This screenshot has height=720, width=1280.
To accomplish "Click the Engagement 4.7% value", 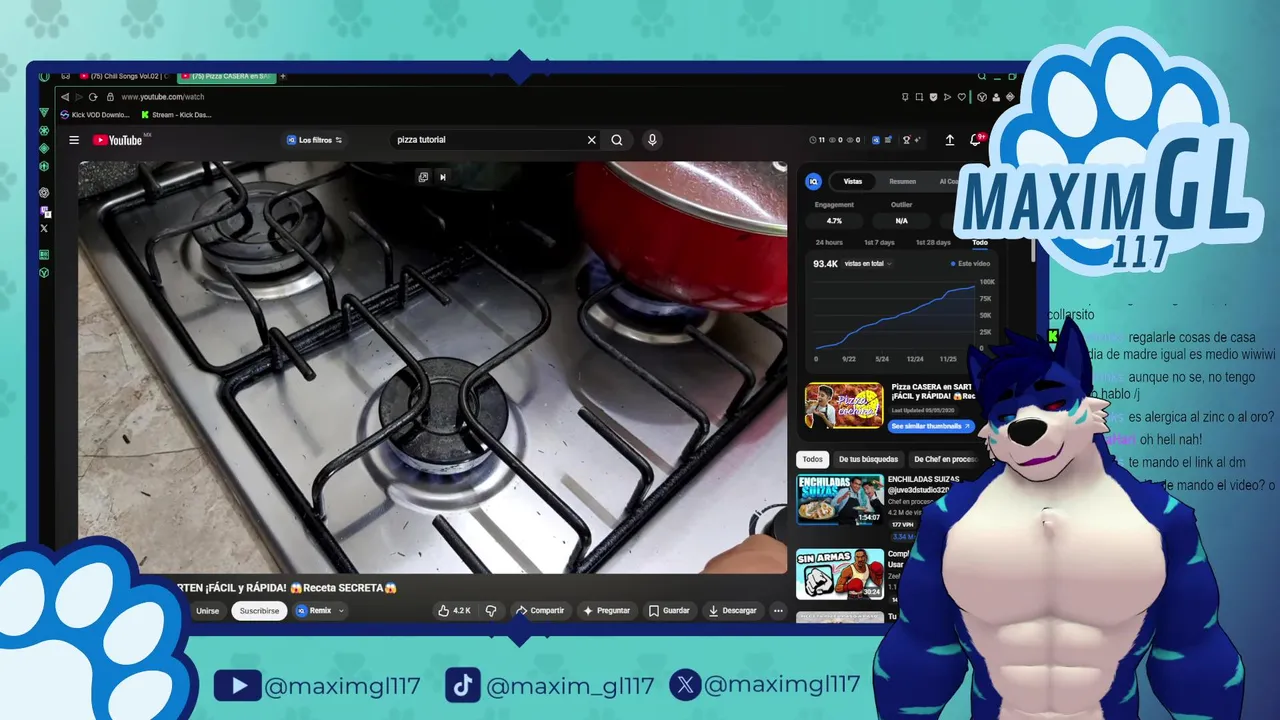I will tap(834, 221).
